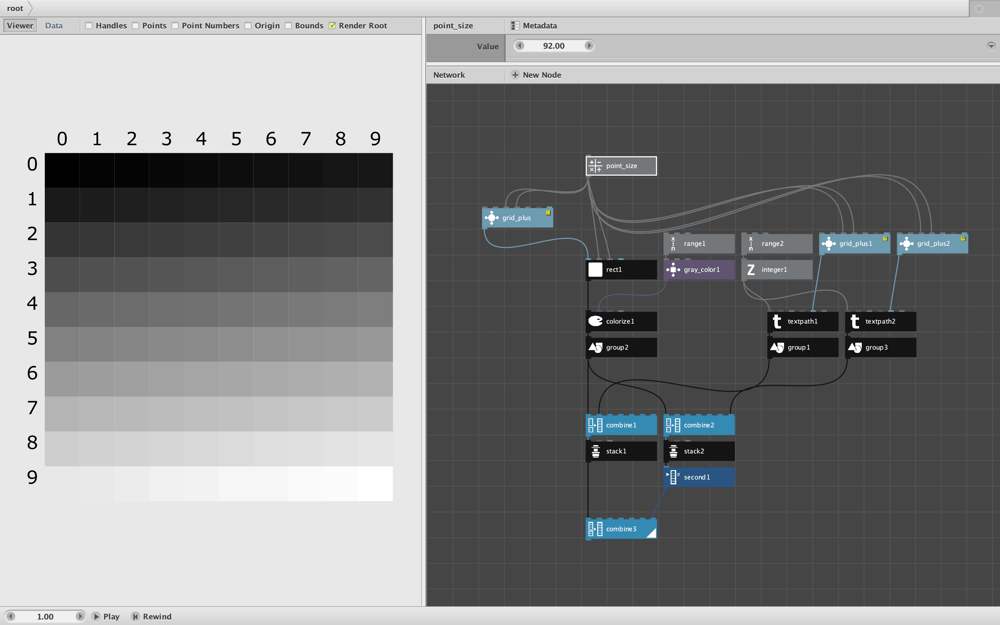Rewind the animation
This screenshot has height=625, width=1000.
[151, 616]
